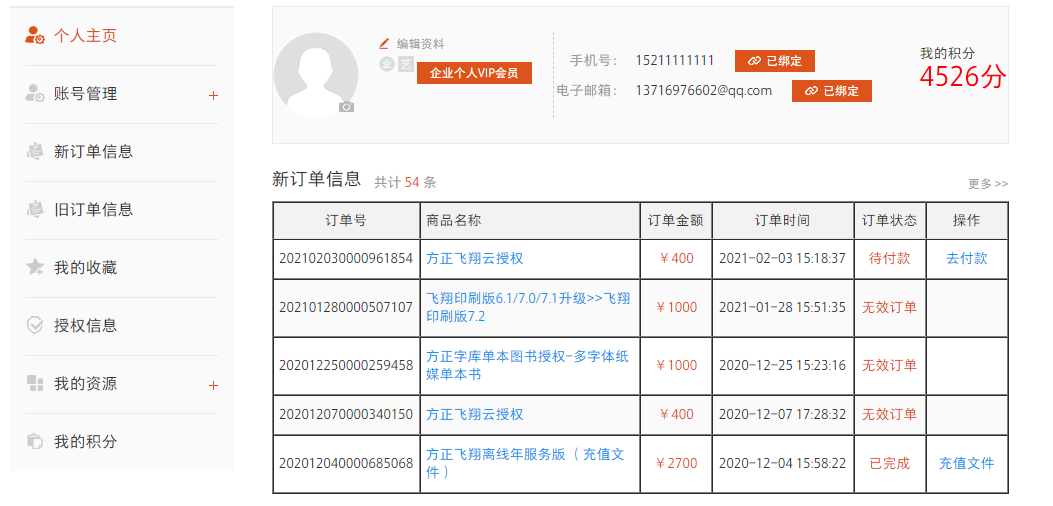Click the 已完成 status cell
The height and width of the screenshot is (506, 1053).
click(890, 463)
